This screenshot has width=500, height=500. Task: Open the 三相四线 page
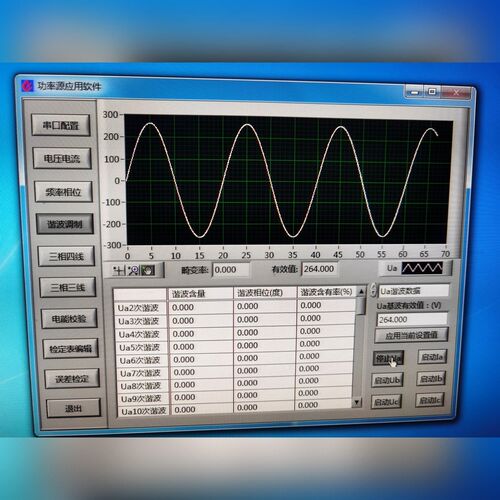click(x=66, y=256)
